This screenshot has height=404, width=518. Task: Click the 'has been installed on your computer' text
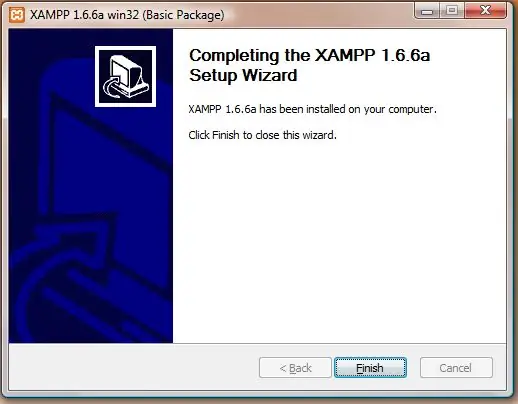point(348,109)
